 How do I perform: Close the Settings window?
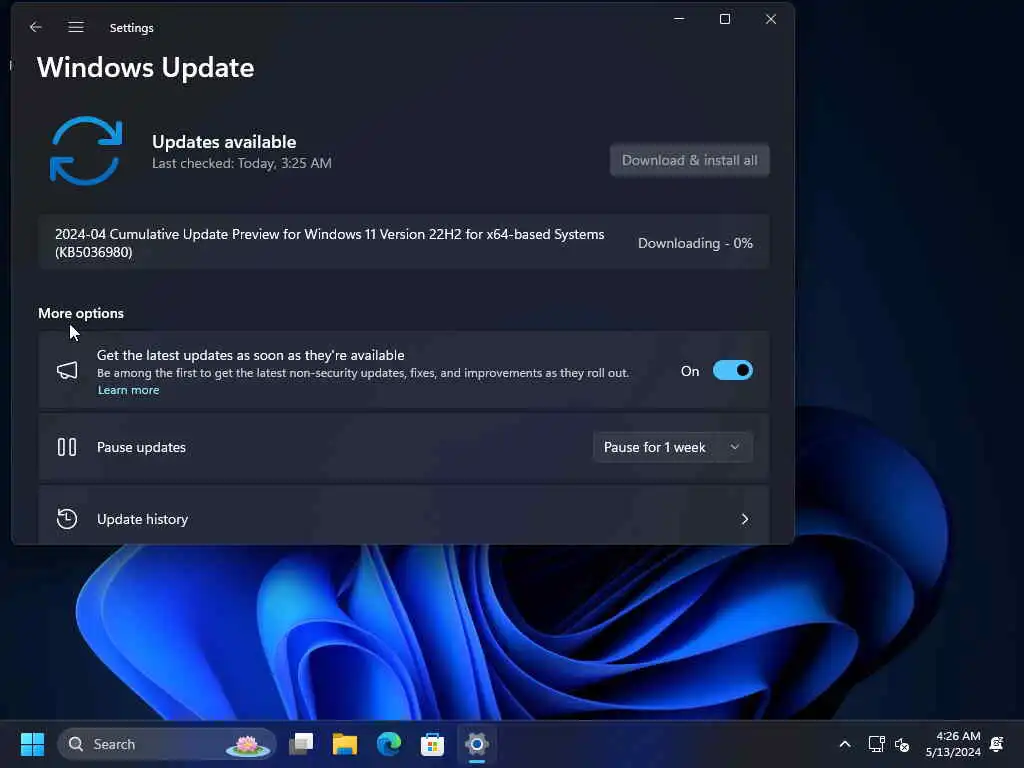pos(771,19)
